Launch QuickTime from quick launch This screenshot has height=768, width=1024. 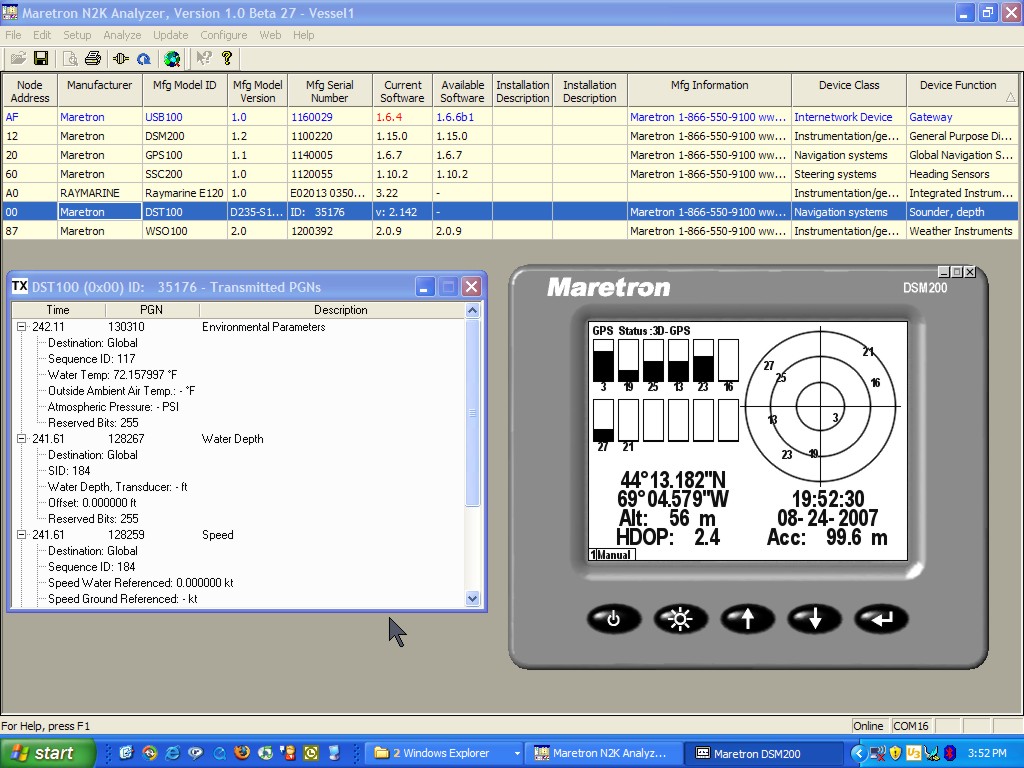[219, 753]
